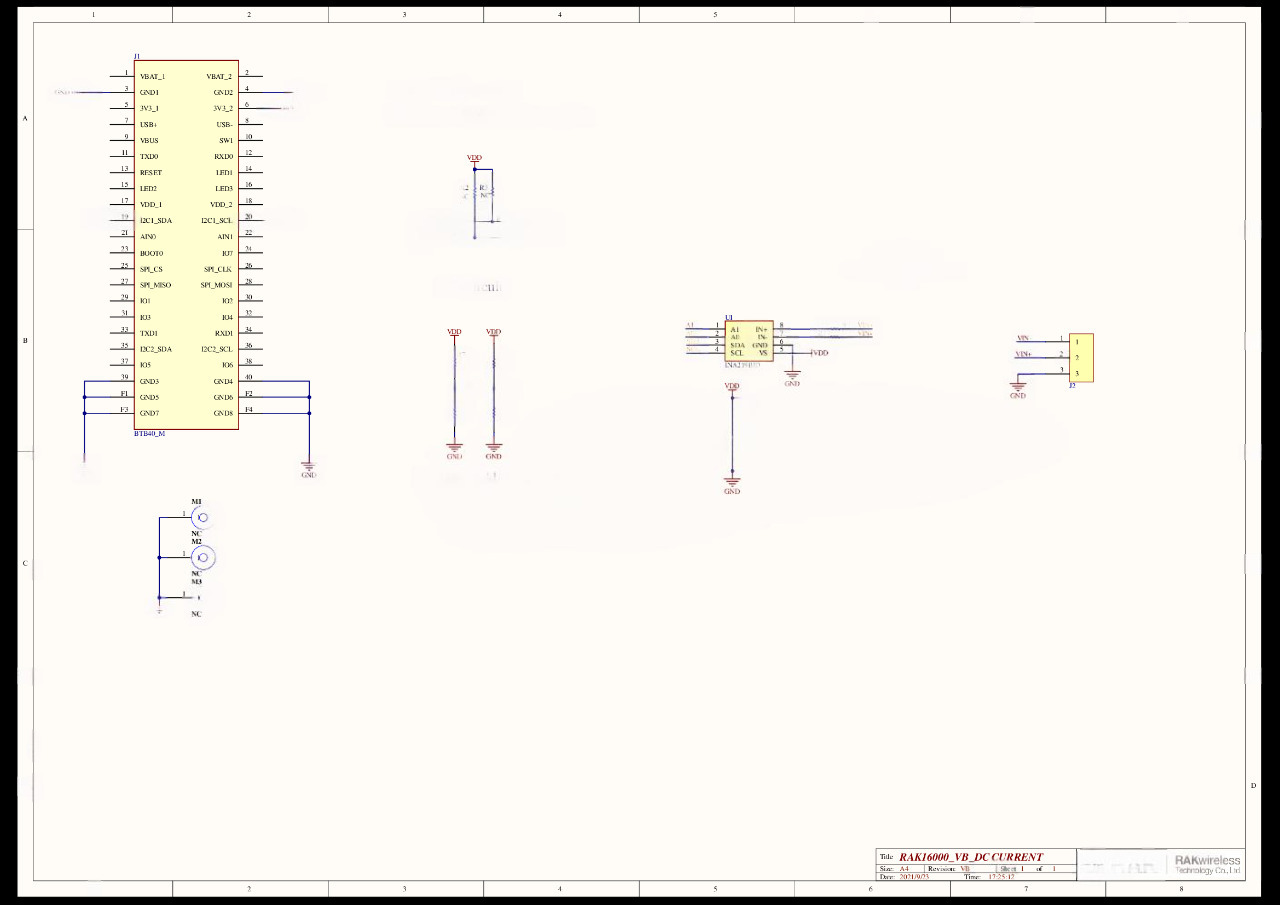Viewport: 1280px width, 905px height.
Task: Select the VBAT_1 pin label on J1
Action: pyautogui.click(x=153, y=77)
